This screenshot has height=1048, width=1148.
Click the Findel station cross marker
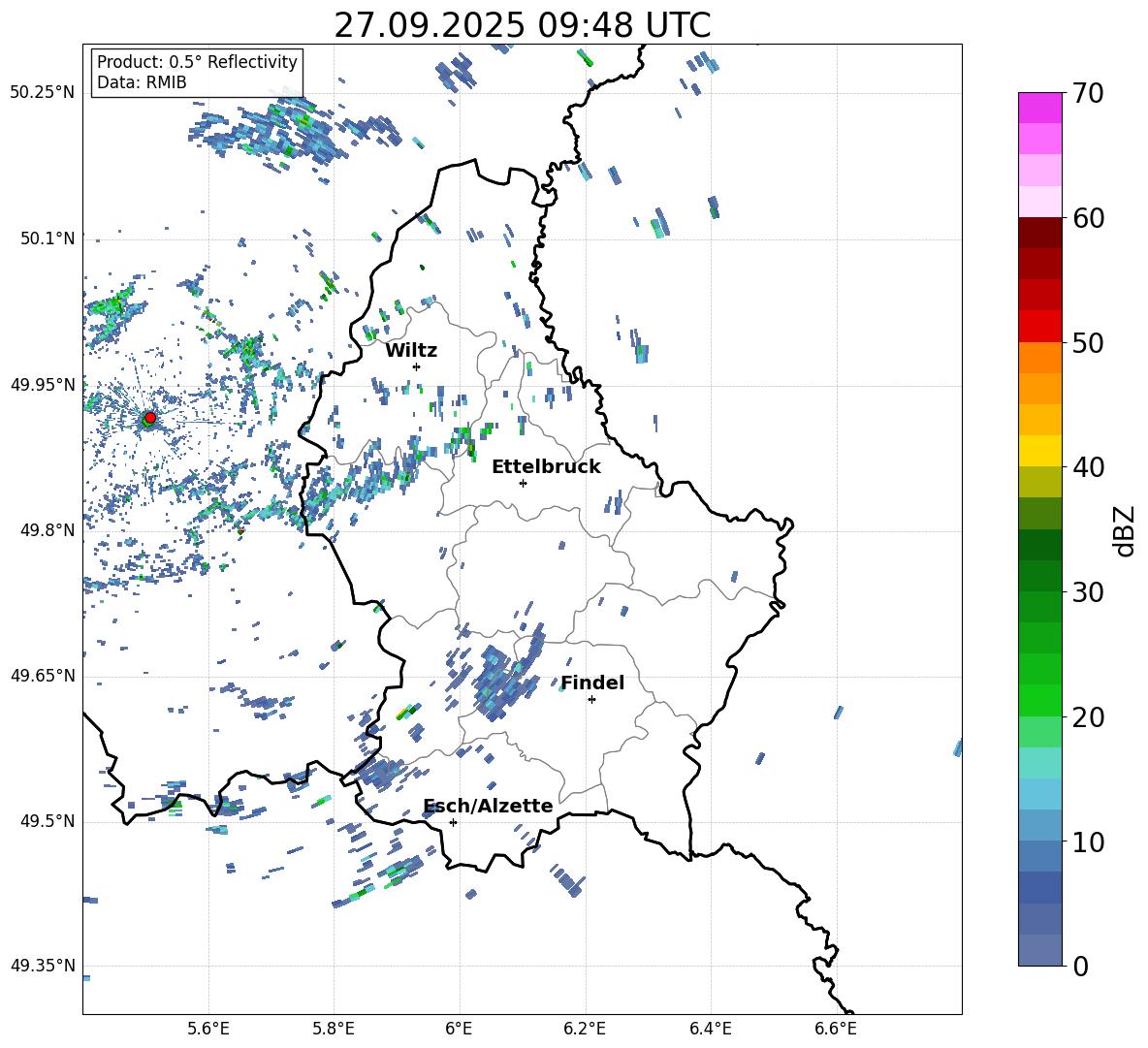tap(591, 699)
